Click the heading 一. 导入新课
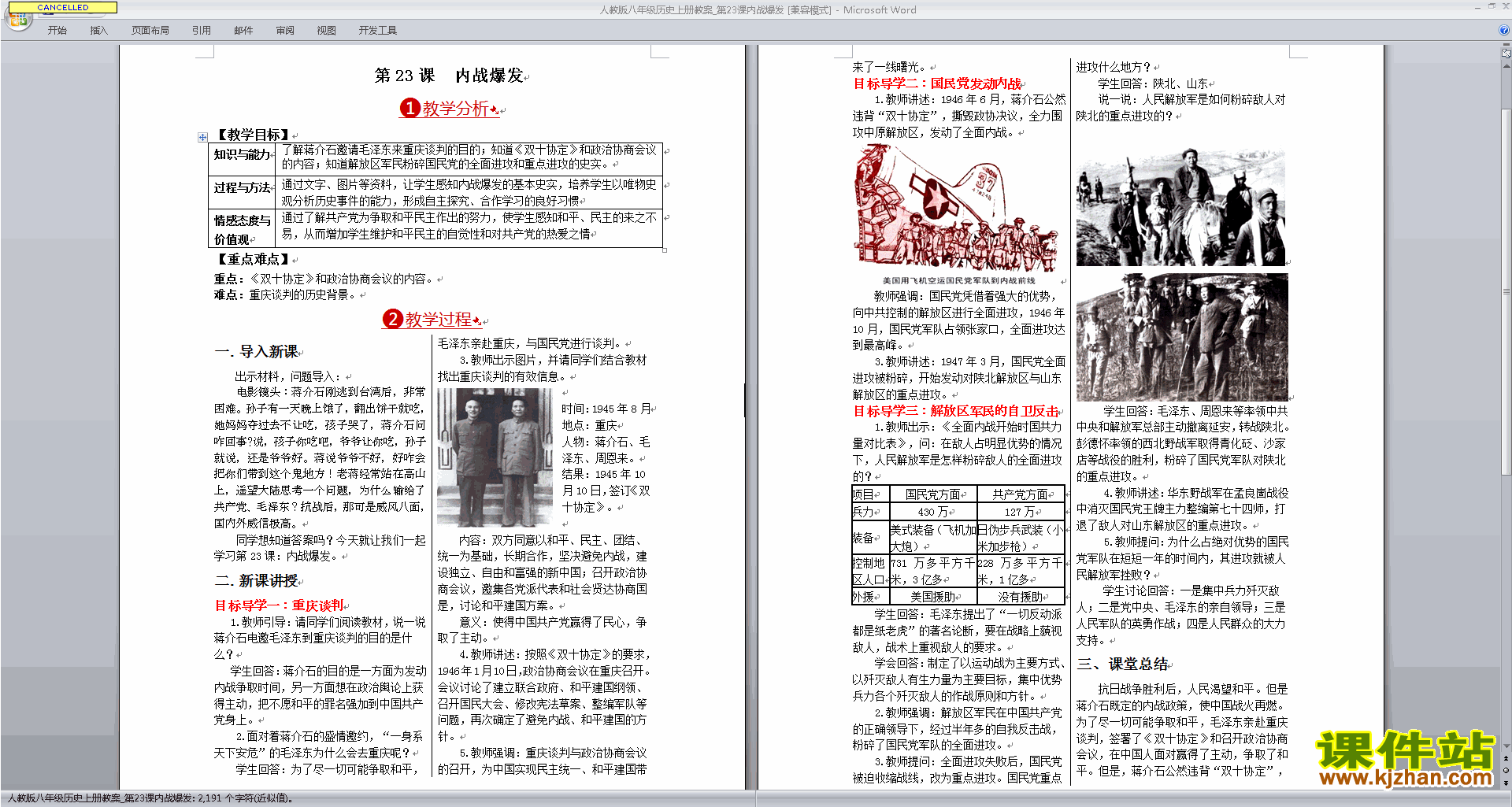1512x807 pixels. pos(257,352)
